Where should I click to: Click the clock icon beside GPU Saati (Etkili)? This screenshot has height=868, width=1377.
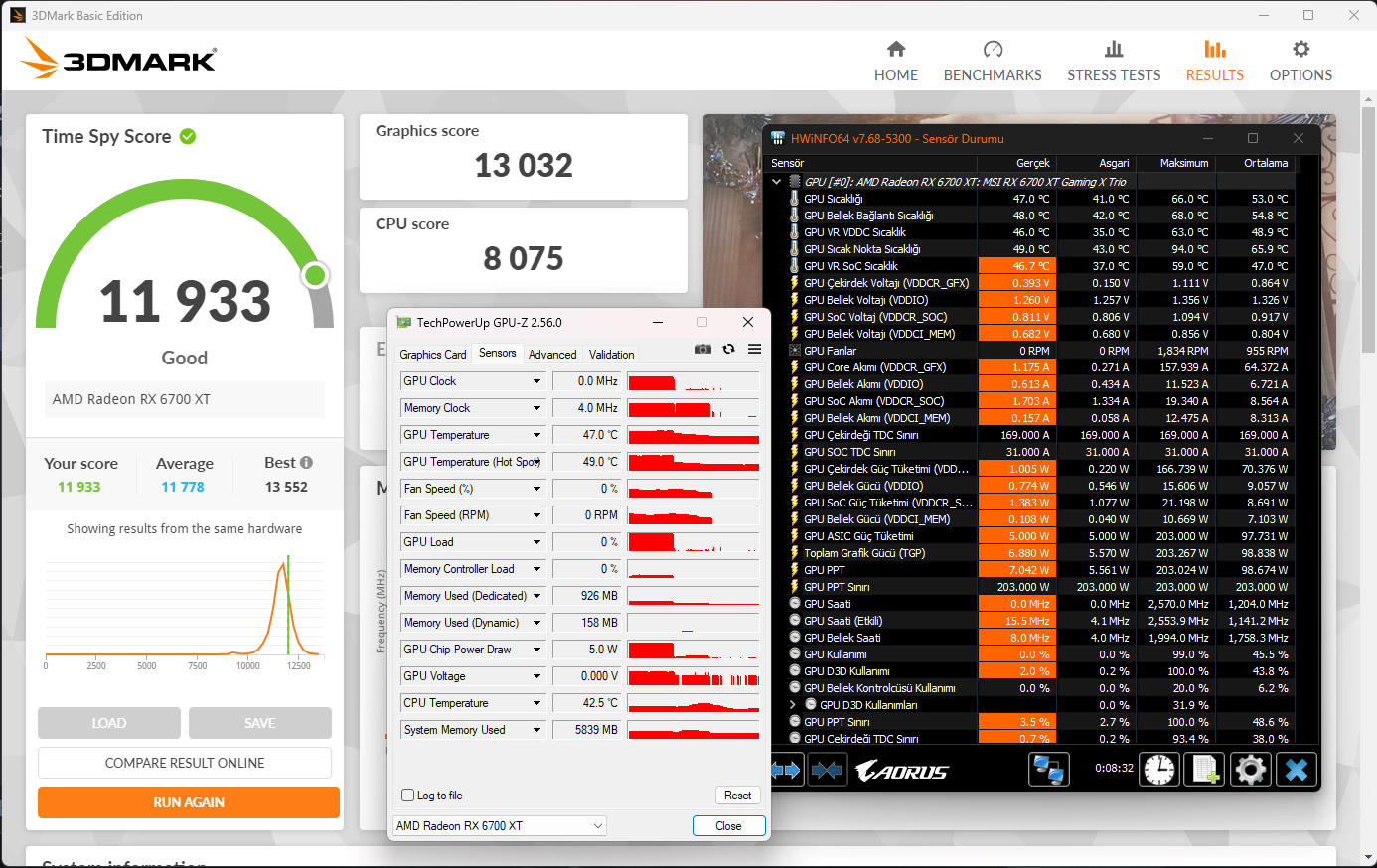click(795, 621)
